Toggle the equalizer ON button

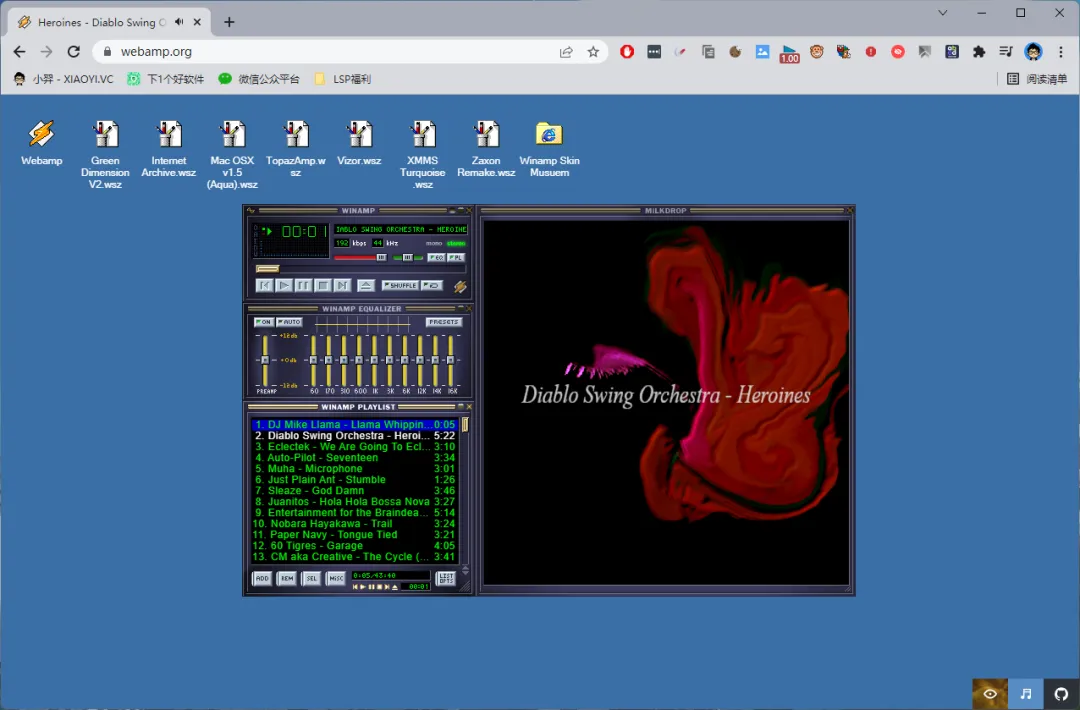point(264,322)
